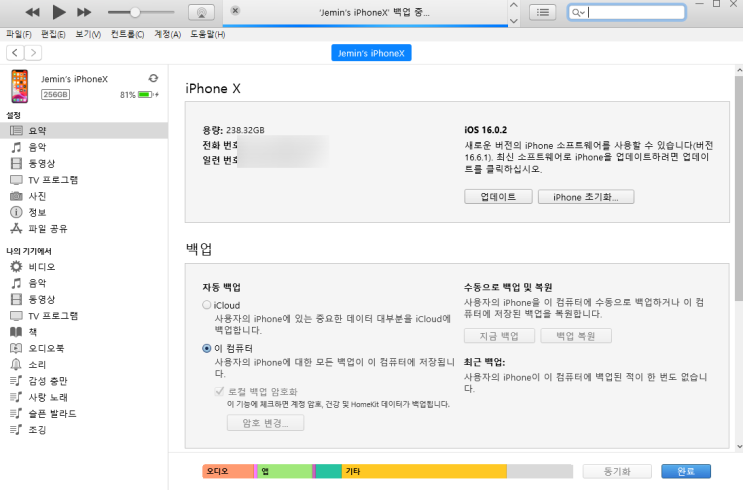Click the 업데이트 button
The width and height of the screenshot is (743, 490).
pyautogui.click(x=498, y=197)
